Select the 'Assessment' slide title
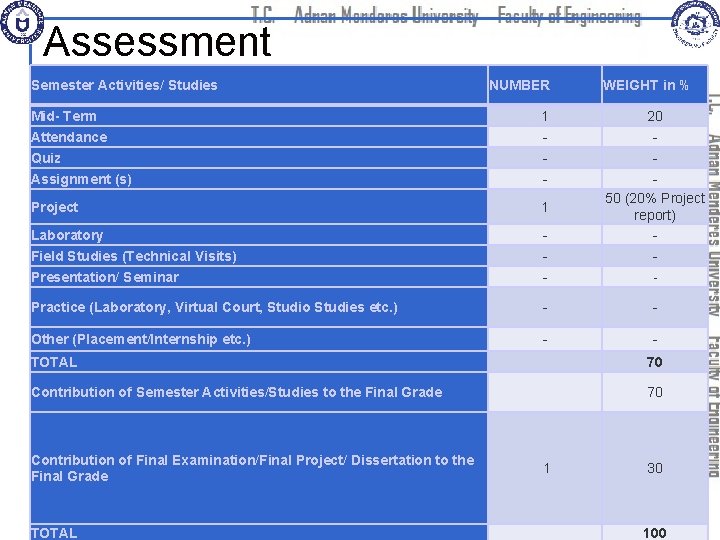720x540 pixels. [x=157, y=41]
